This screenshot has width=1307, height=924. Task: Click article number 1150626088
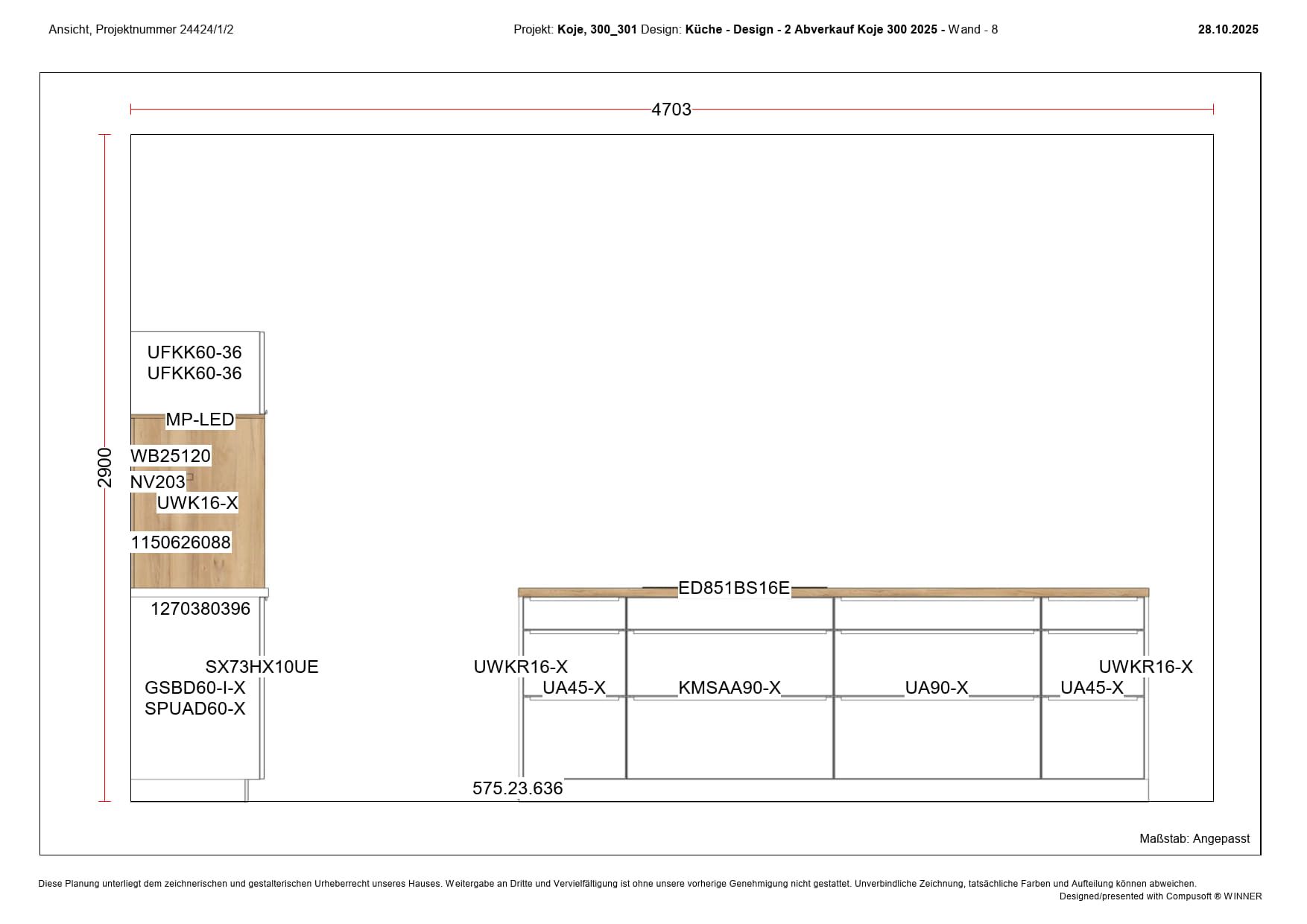tap(181, 542)
